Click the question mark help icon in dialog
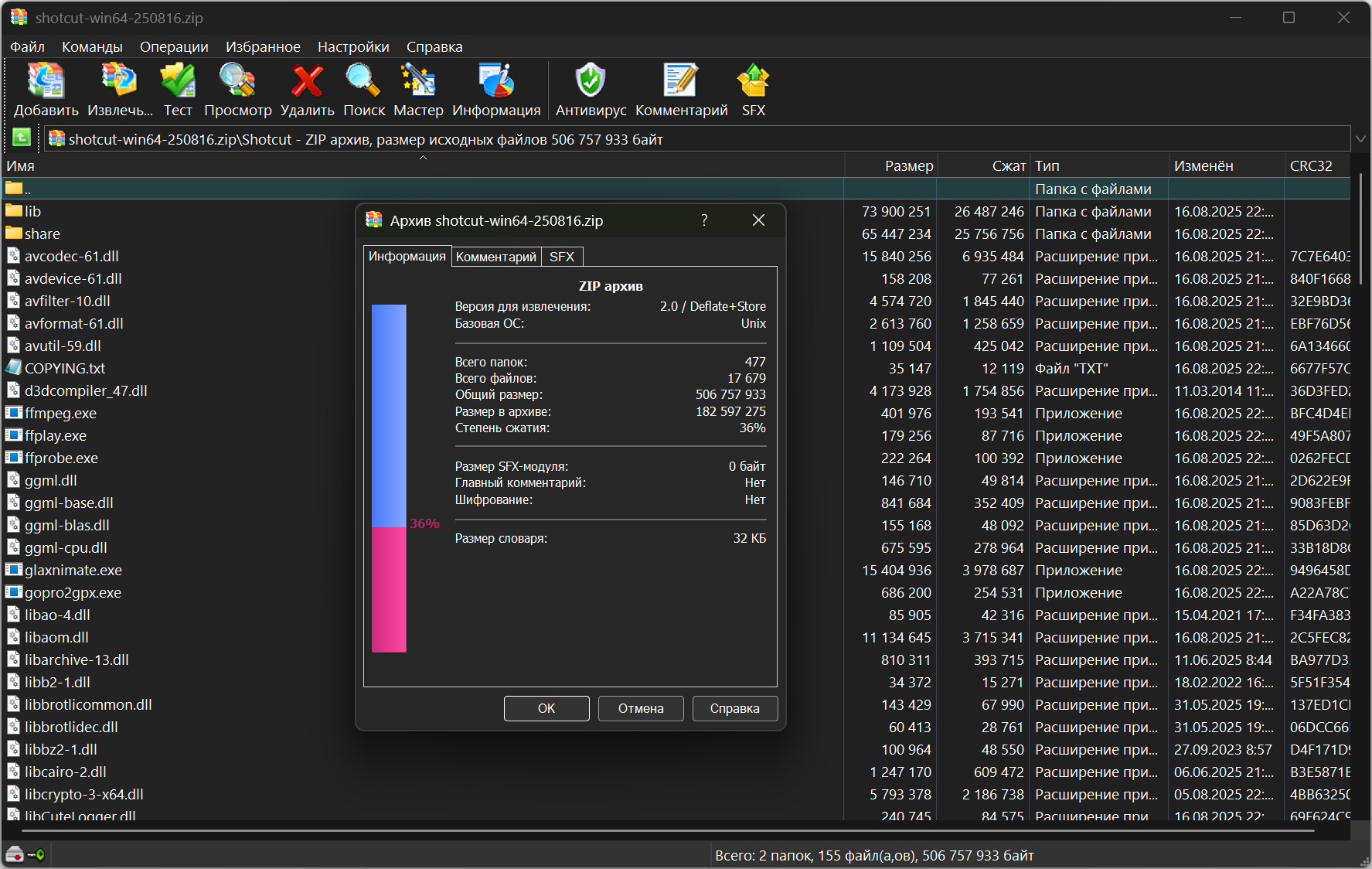 click(704, 220)
